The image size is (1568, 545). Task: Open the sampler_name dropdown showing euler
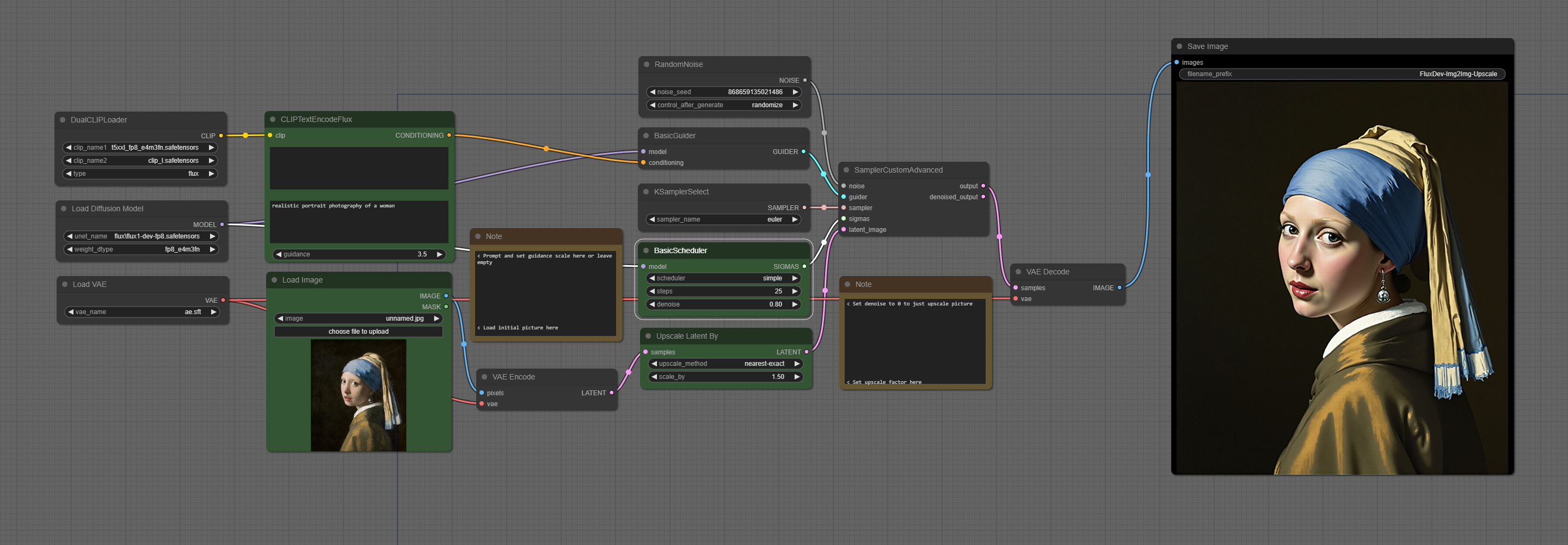coord(723,219)
